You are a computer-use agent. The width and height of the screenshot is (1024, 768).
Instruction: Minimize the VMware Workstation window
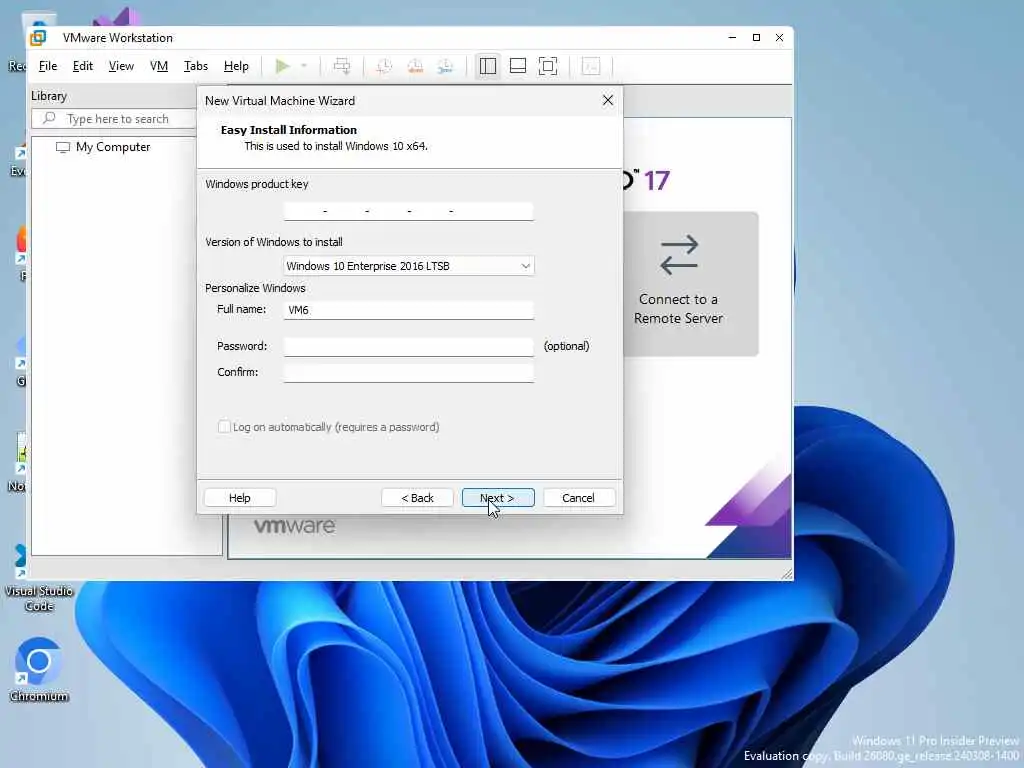tap(732, 38)
